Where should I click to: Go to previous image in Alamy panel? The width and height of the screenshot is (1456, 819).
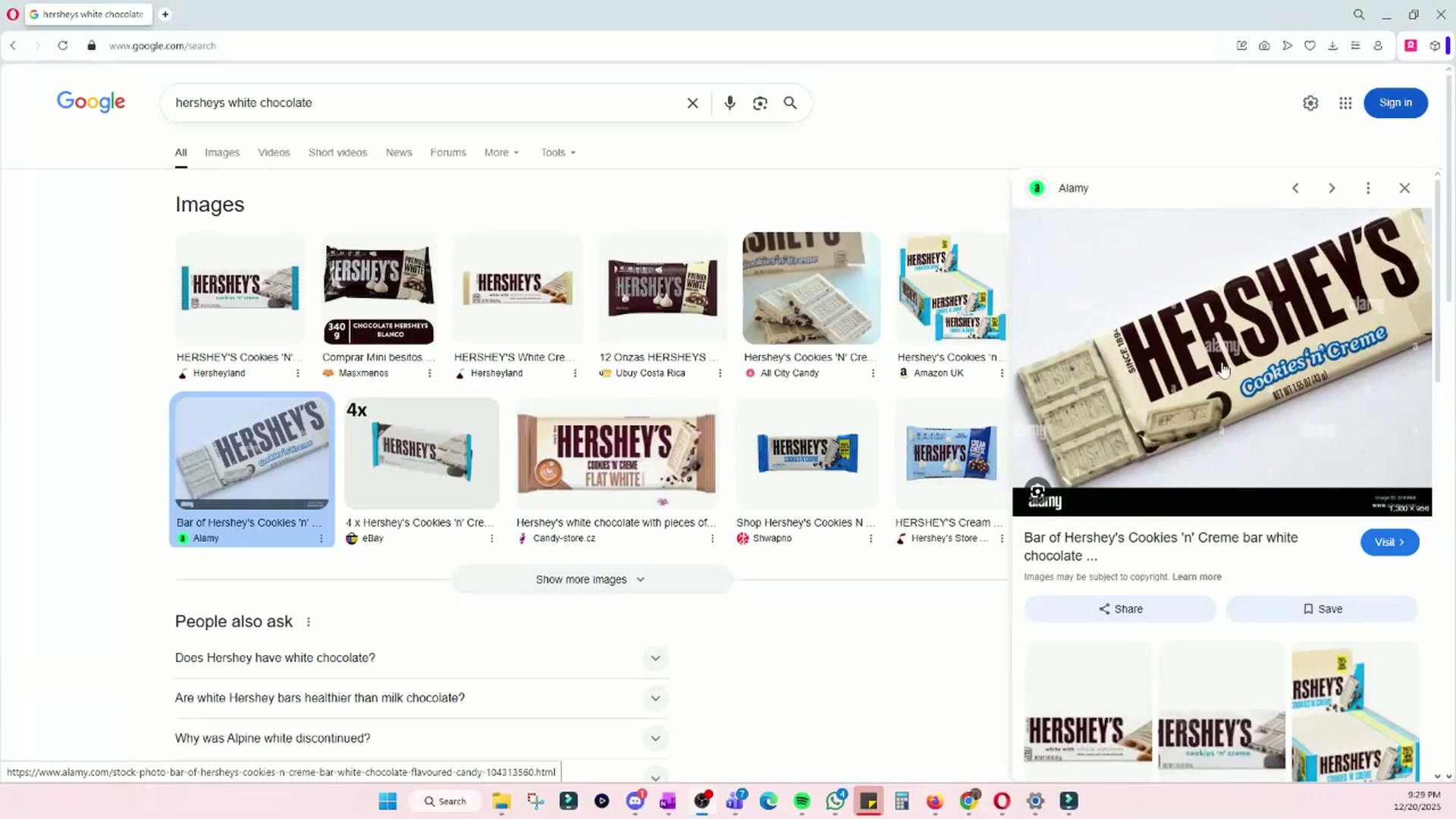(1295, 188)
